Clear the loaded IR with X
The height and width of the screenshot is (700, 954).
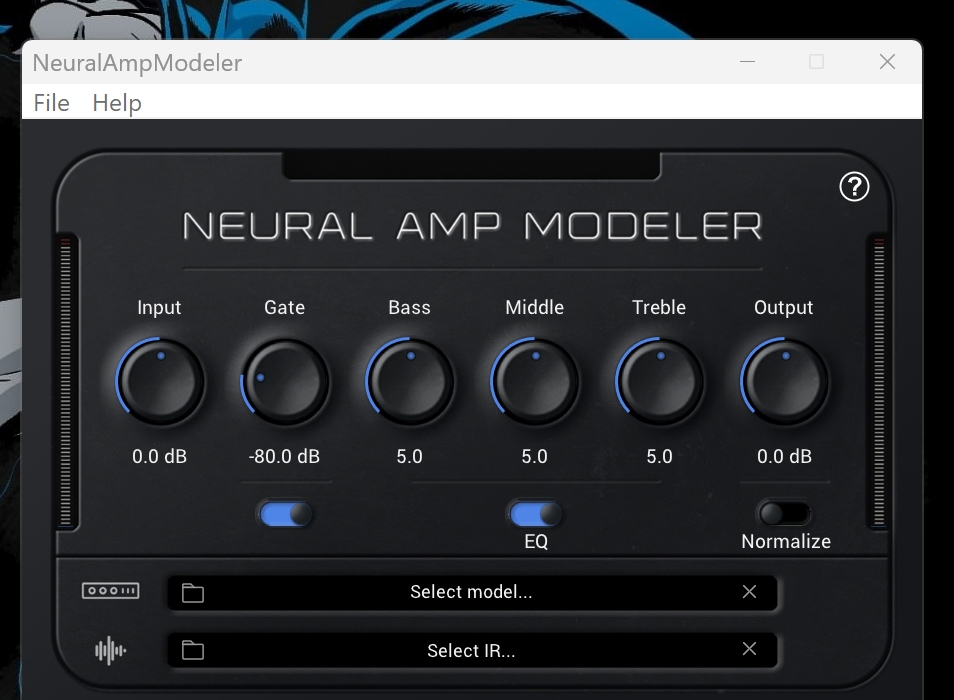(749, 649)
